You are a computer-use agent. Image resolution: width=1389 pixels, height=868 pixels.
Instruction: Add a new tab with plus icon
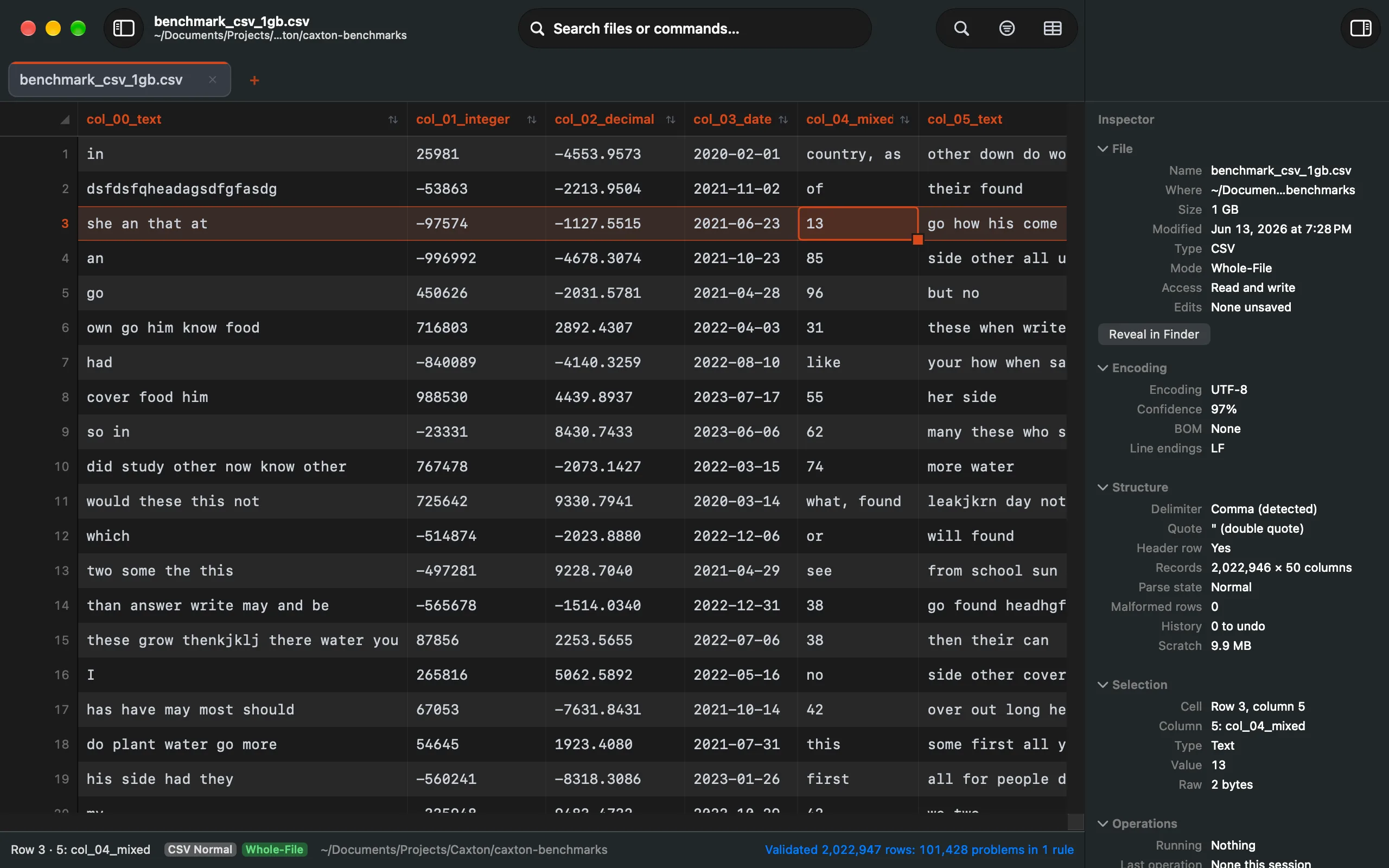pyautogui.click(x=254, y=80)
